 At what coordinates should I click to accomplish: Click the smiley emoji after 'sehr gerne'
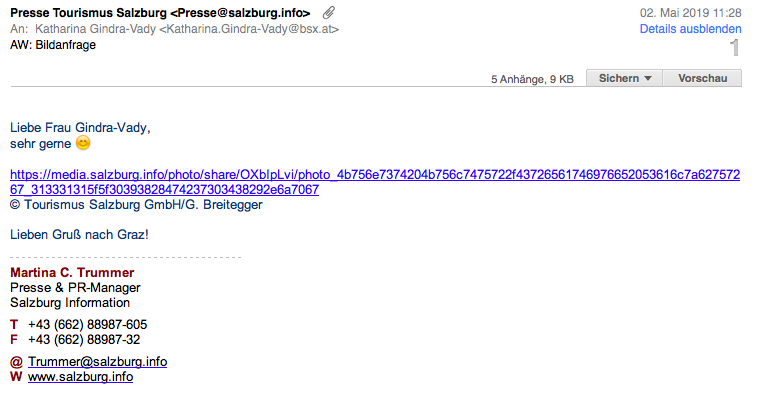(83, 143)
